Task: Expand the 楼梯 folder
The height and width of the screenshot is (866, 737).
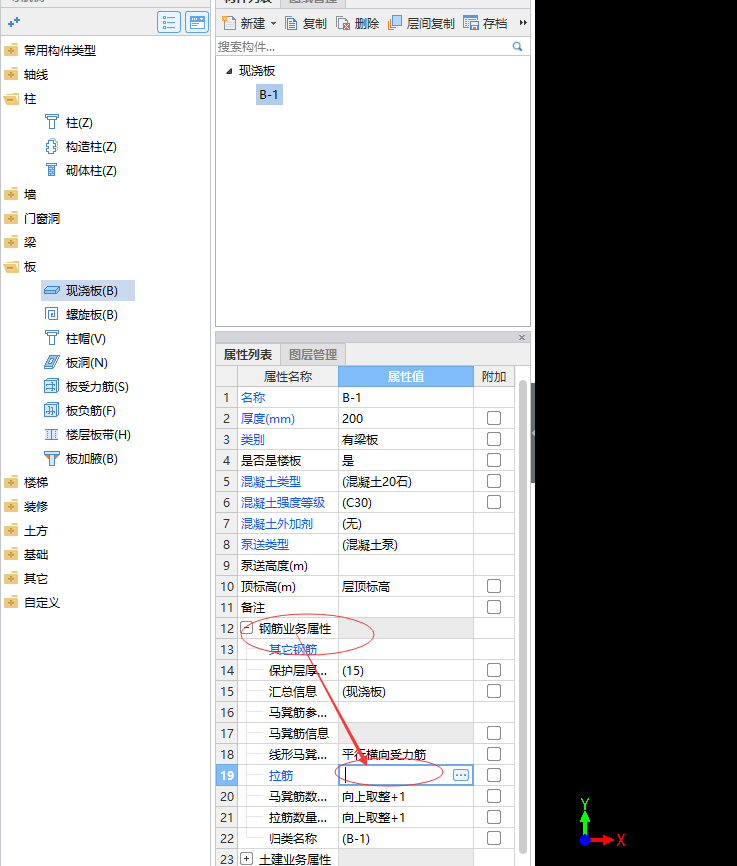Action: [11, 483]
